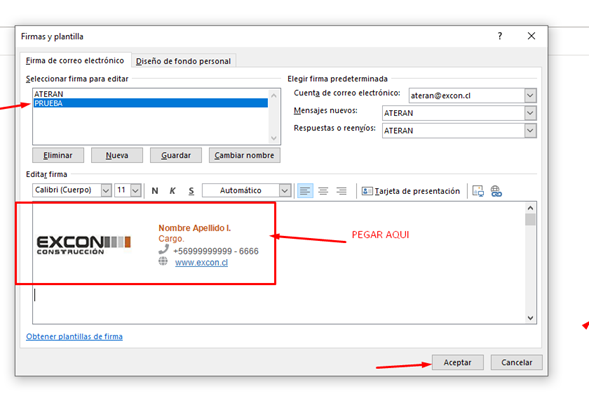Toggle italic formatting with the K button
This screenshot has width=589, height=401.
click(173, 191)
